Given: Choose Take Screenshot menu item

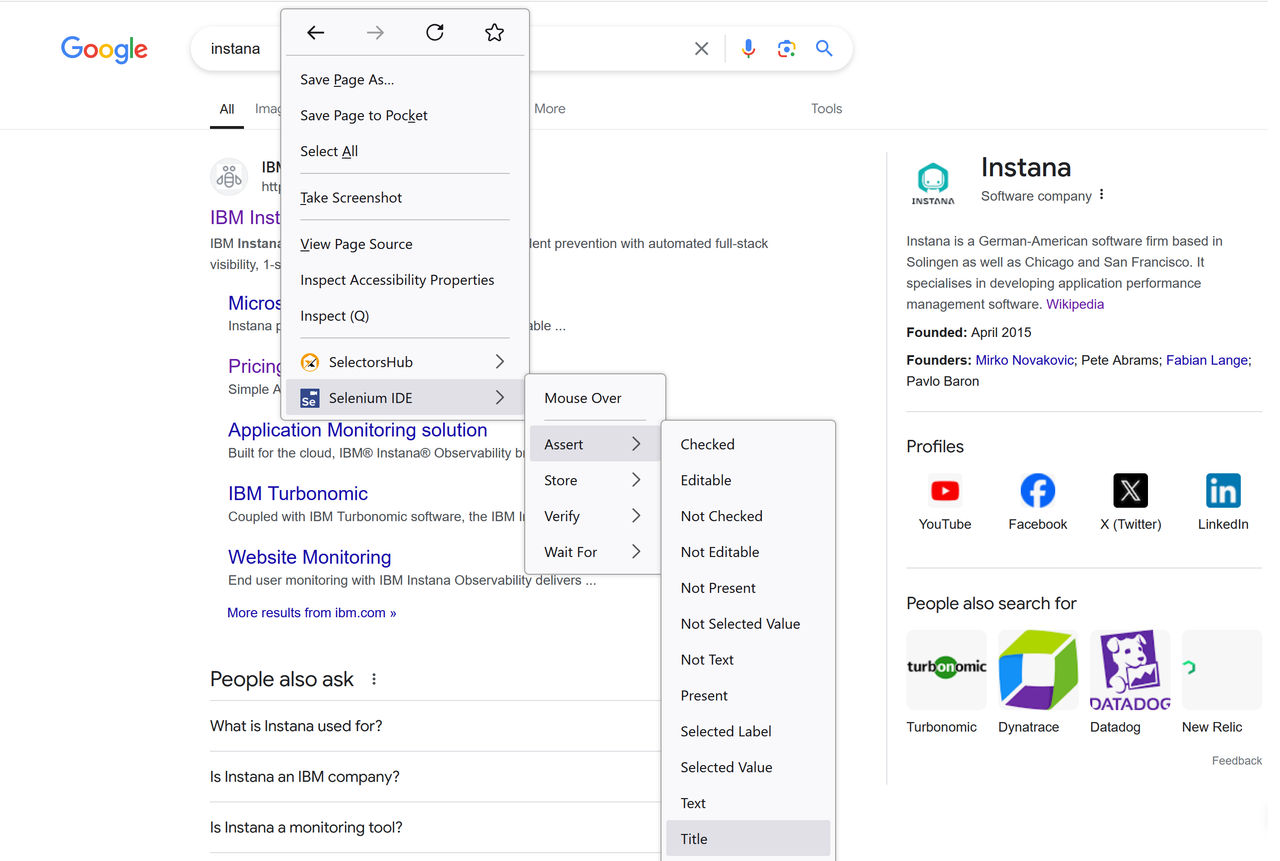Looking at the screenshot, I should pos(405,198).
